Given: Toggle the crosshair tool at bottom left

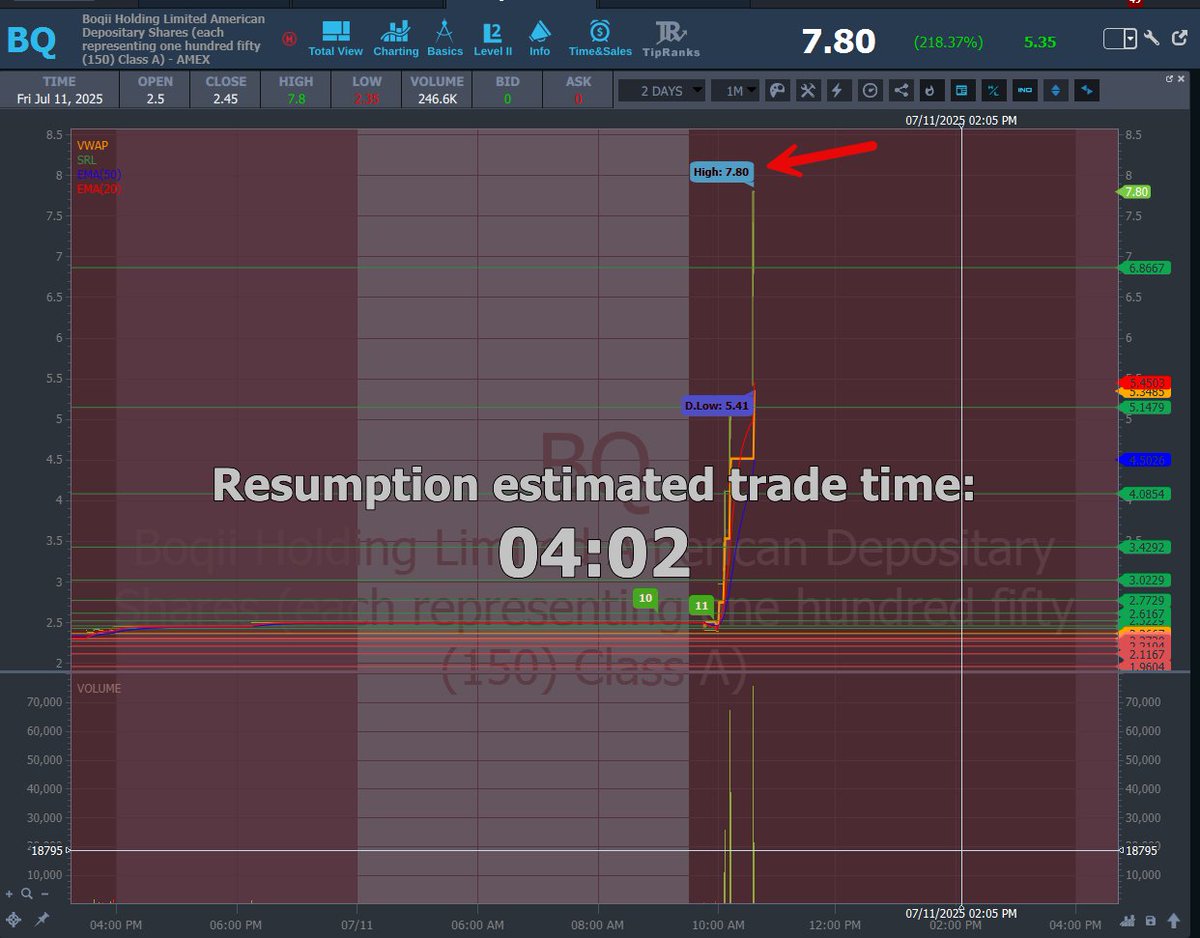Looking at the screenshot, I should pyautogui.click(x=13, y=919).
